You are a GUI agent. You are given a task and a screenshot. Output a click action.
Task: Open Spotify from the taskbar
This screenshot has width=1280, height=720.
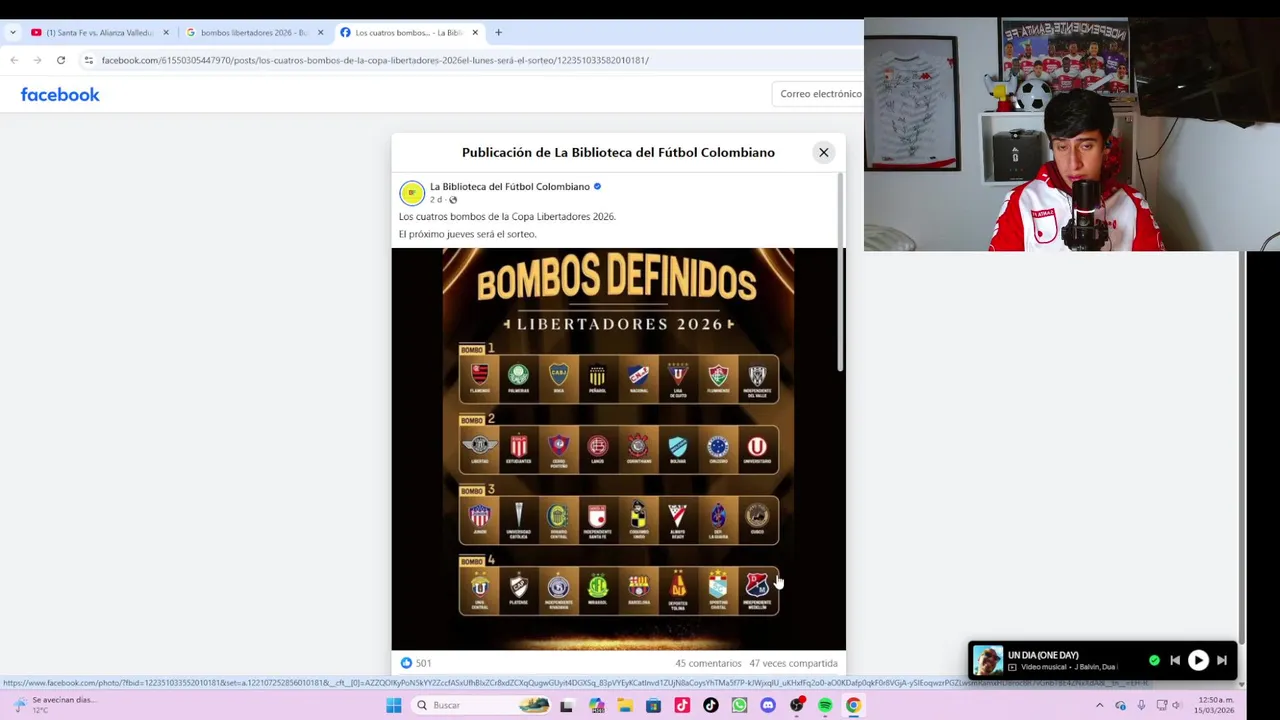pos(825,705)
